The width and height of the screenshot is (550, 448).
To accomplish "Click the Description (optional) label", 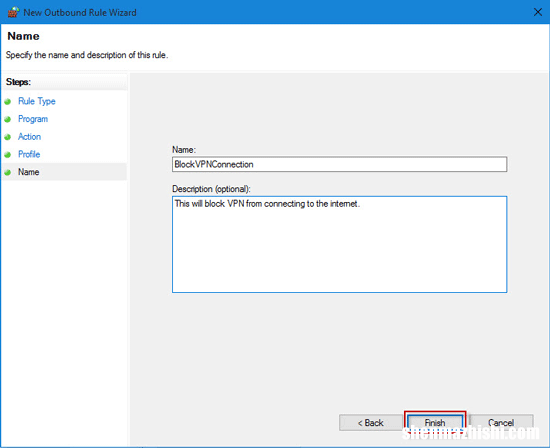I will click(211, 189).
